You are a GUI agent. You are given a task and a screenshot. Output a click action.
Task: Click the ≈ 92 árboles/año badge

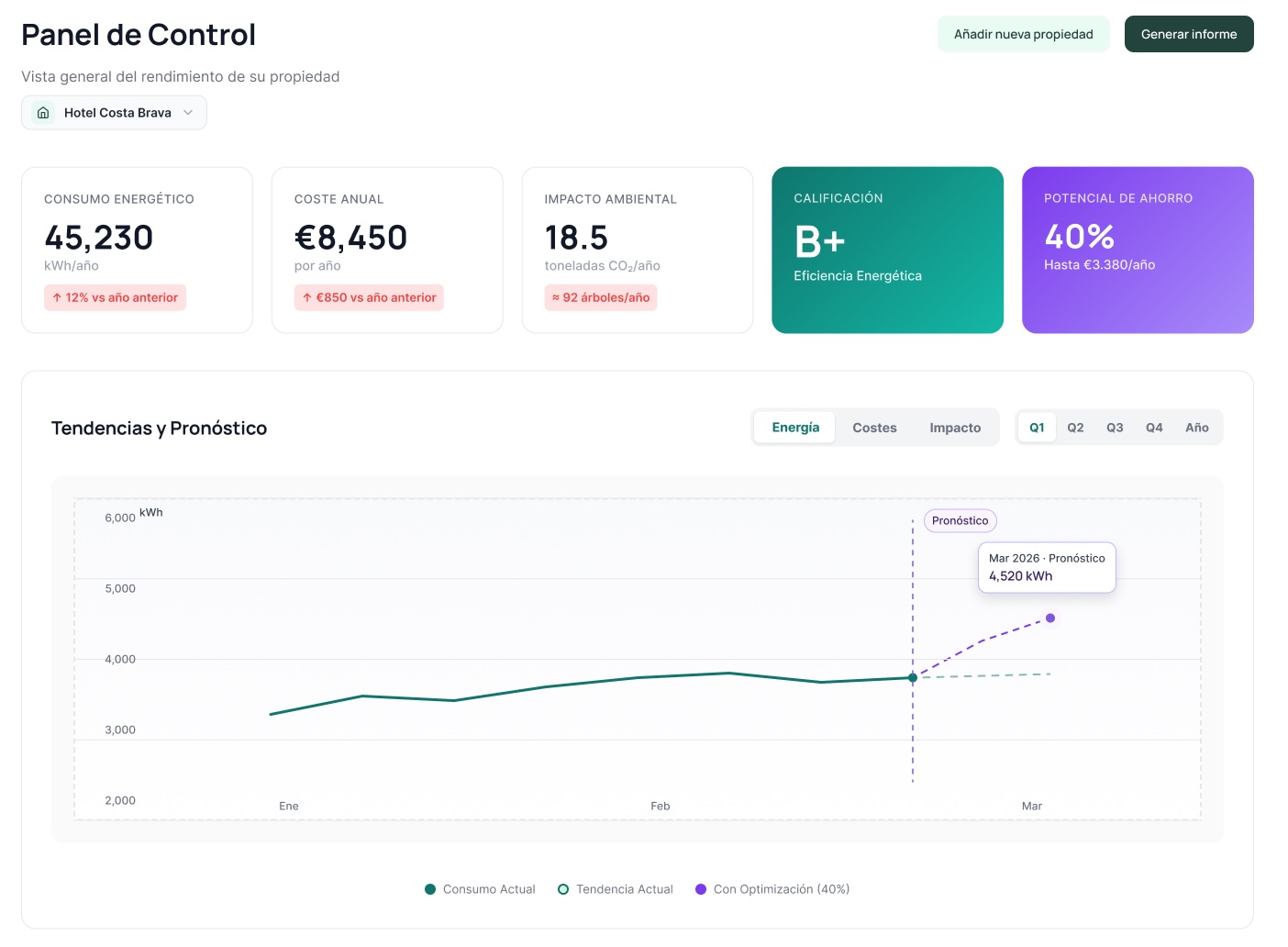(x=601, y=297)
